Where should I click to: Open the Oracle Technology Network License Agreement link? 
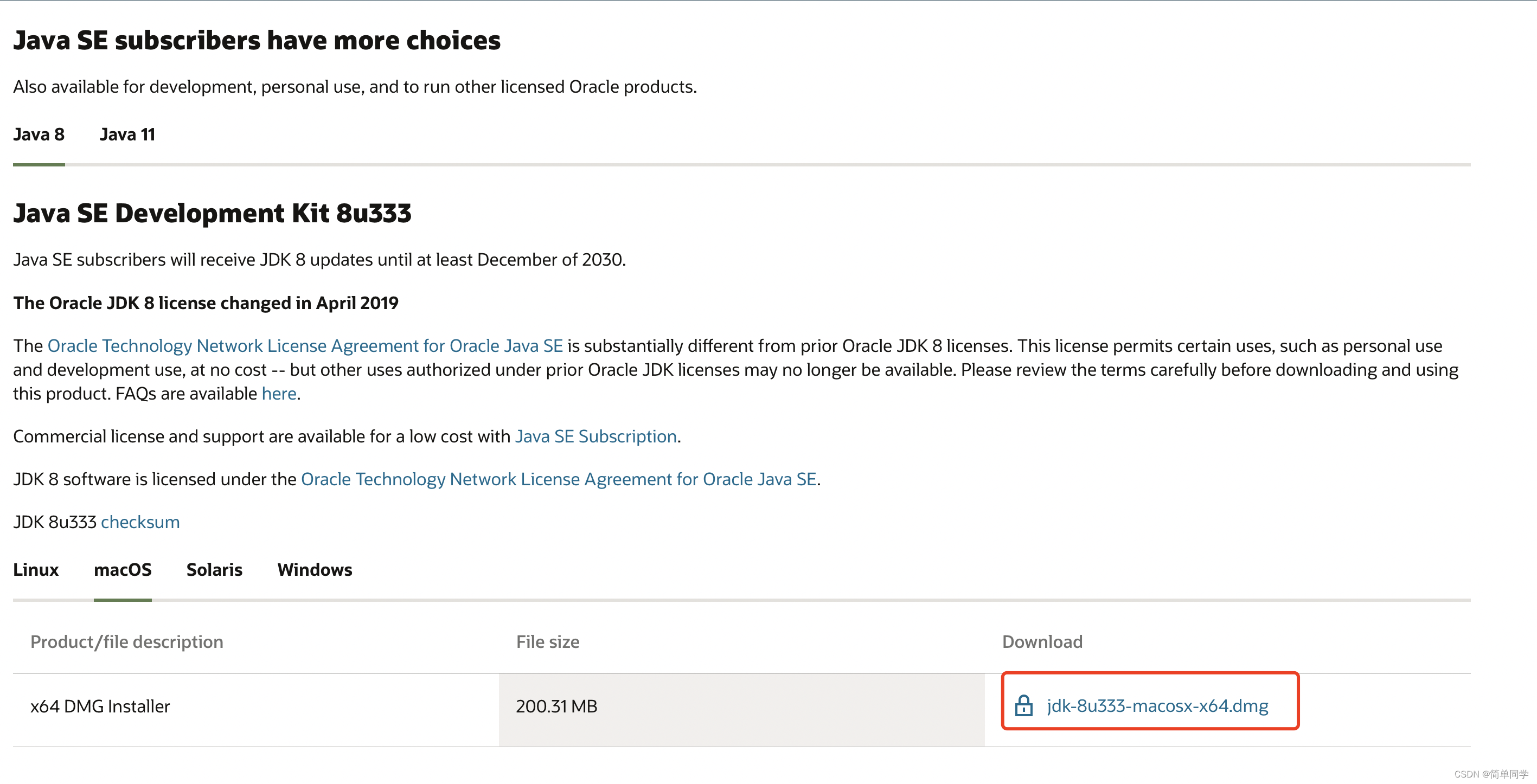click(x=305, y=345)
